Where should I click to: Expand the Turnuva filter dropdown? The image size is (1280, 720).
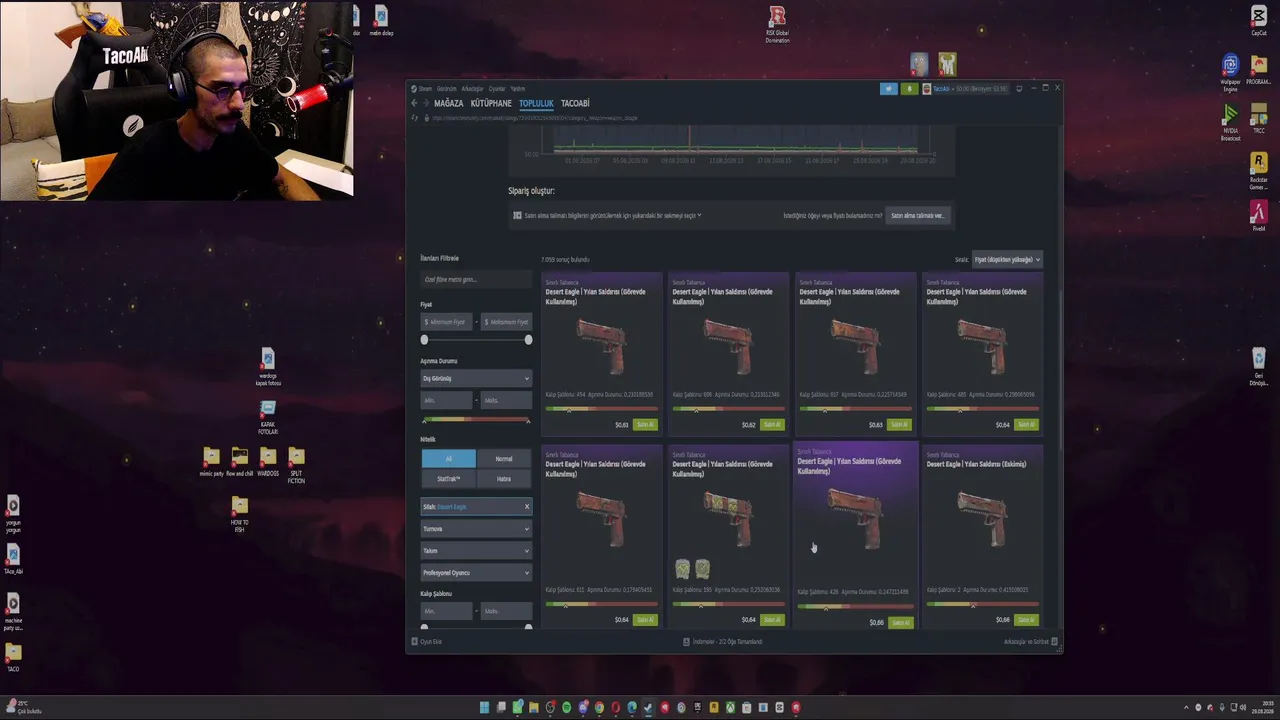[x=476, y=529]
